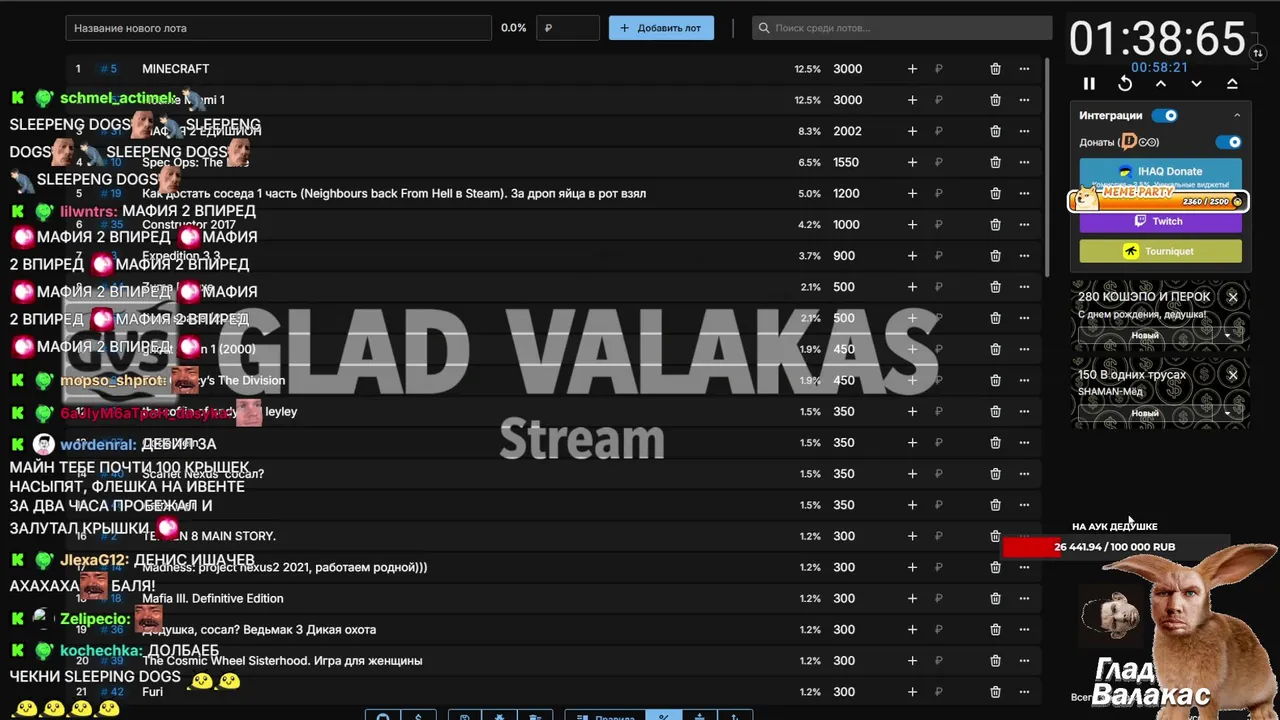Screen dimensions: 1280x720
Task: Delete the Mafia III Definitive Edition lot
Action: coord(995,598)
